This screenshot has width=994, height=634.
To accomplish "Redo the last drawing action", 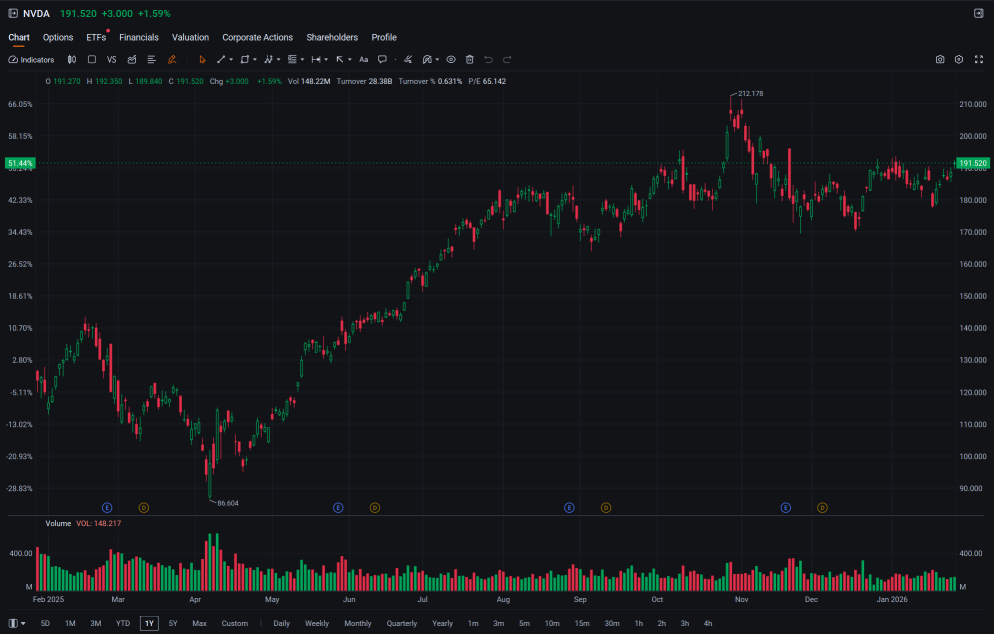I will coord(507,60).
